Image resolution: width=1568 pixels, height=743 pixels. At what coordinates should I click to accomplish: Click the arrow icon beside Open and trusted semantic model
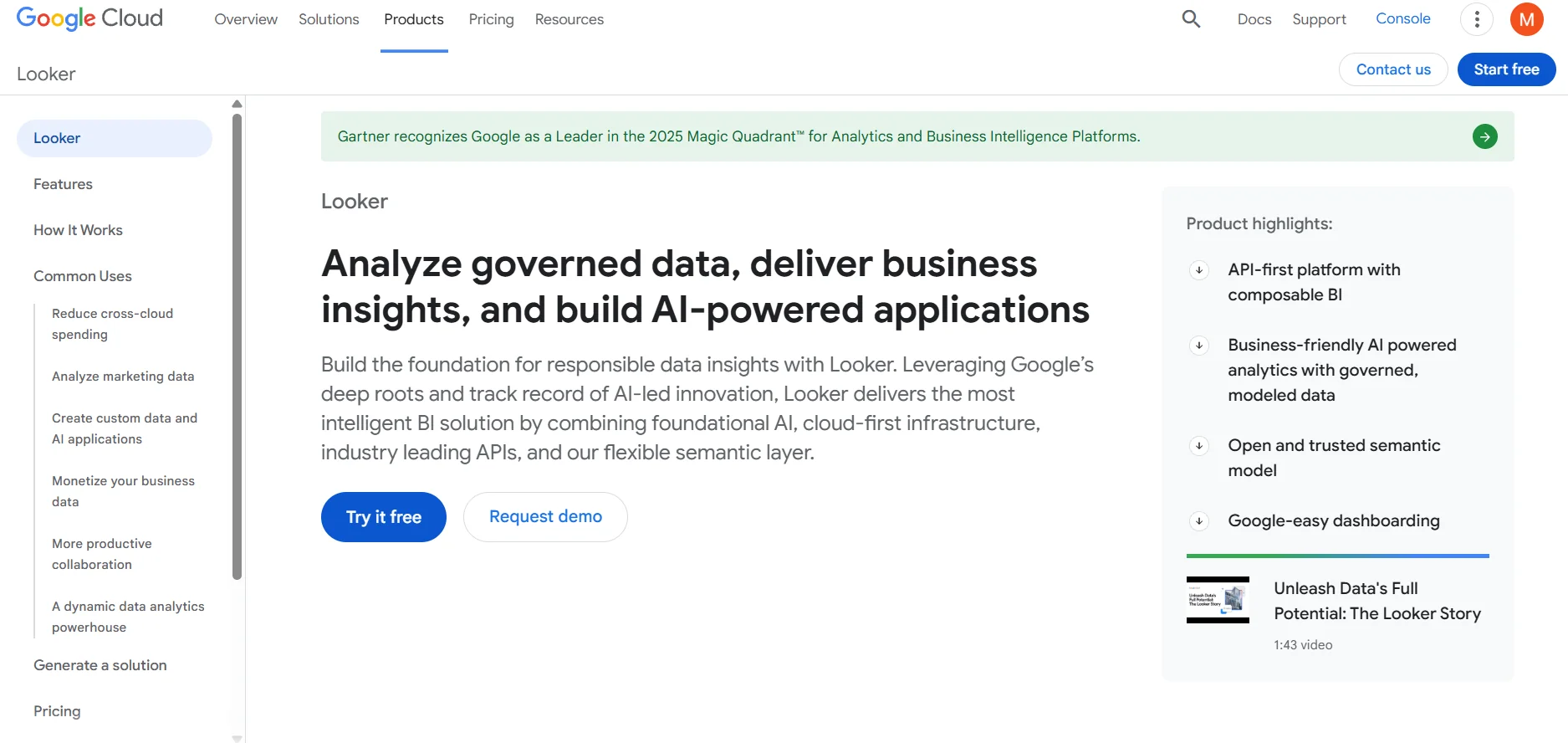(x=1199, y=445)
